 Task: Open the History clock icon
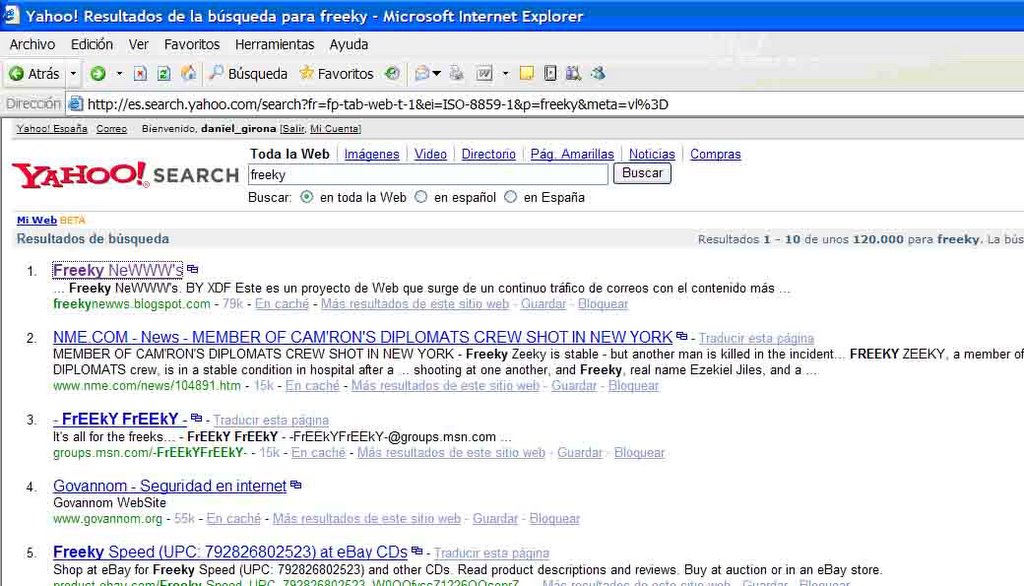coord(392,73)
